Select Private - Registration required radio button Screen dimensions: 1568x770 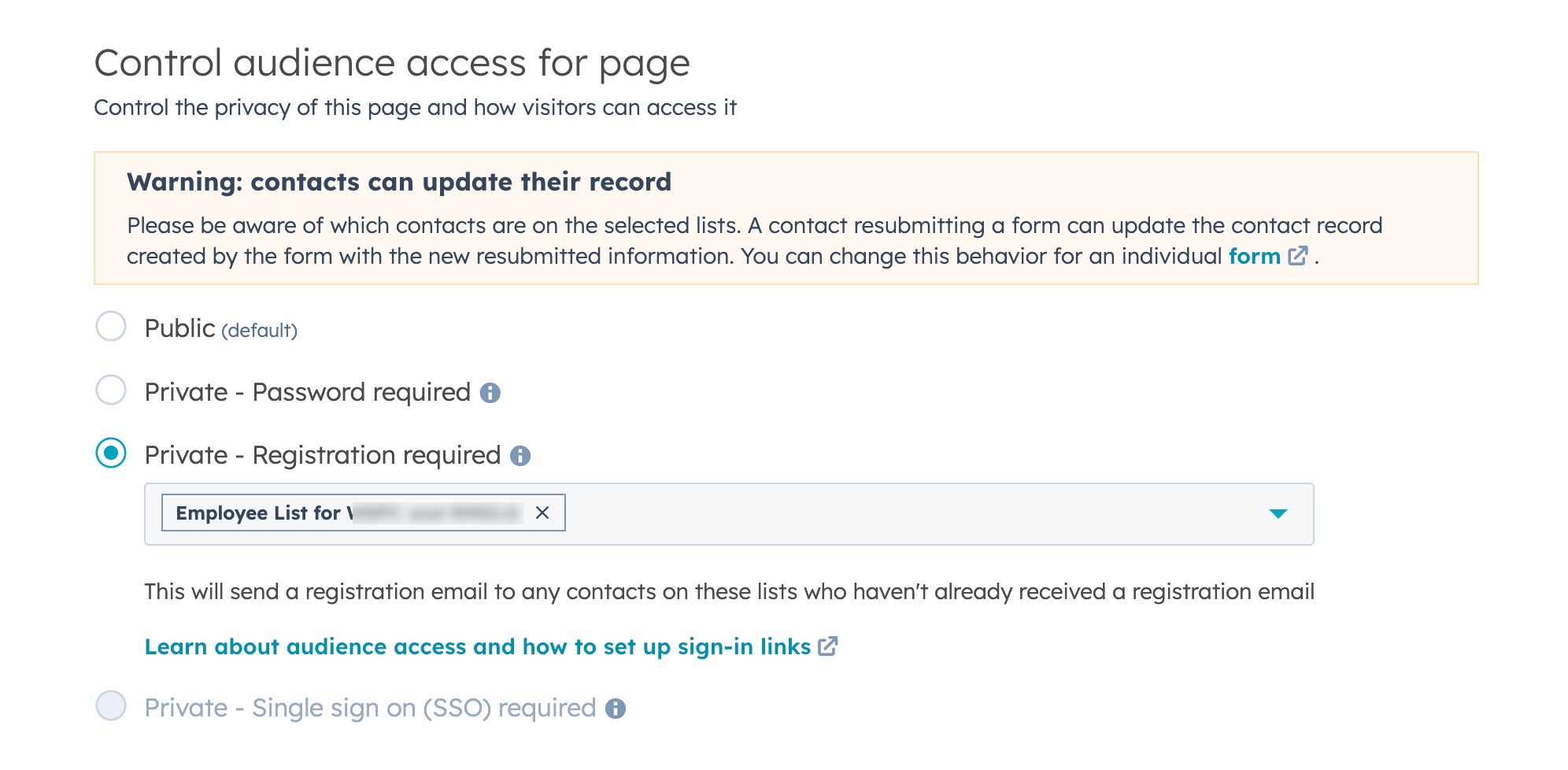[x=111, y=453]
